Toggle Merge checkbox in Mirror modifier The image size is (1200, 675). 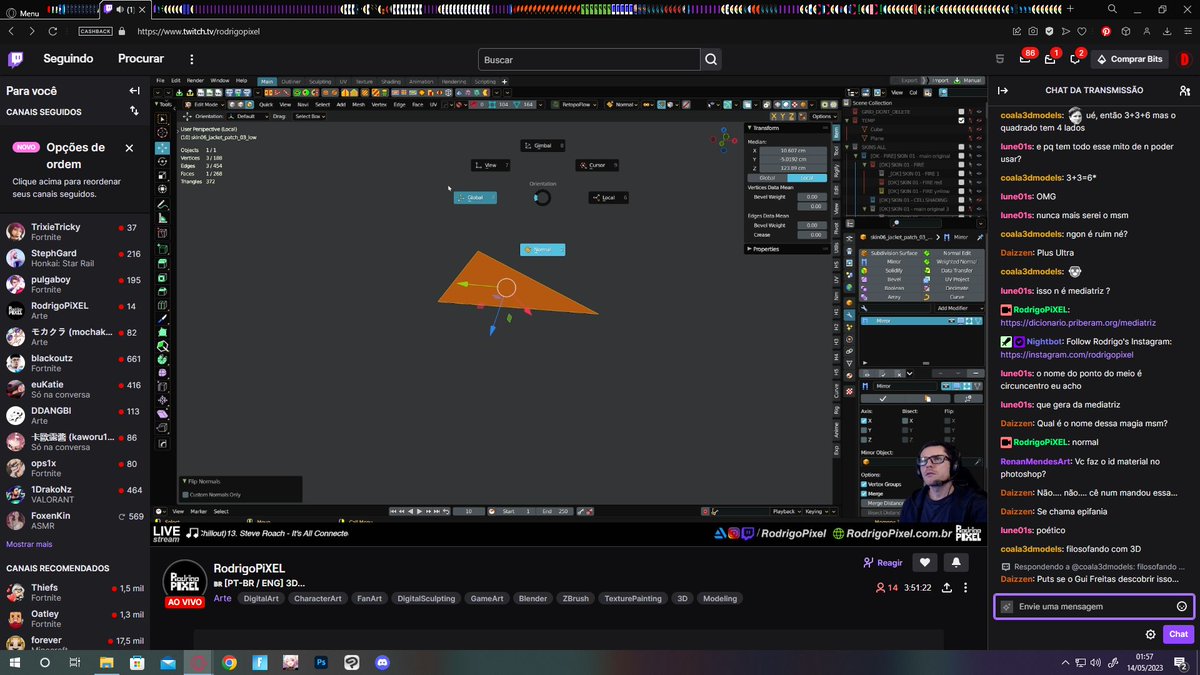(x=865, y=492)
